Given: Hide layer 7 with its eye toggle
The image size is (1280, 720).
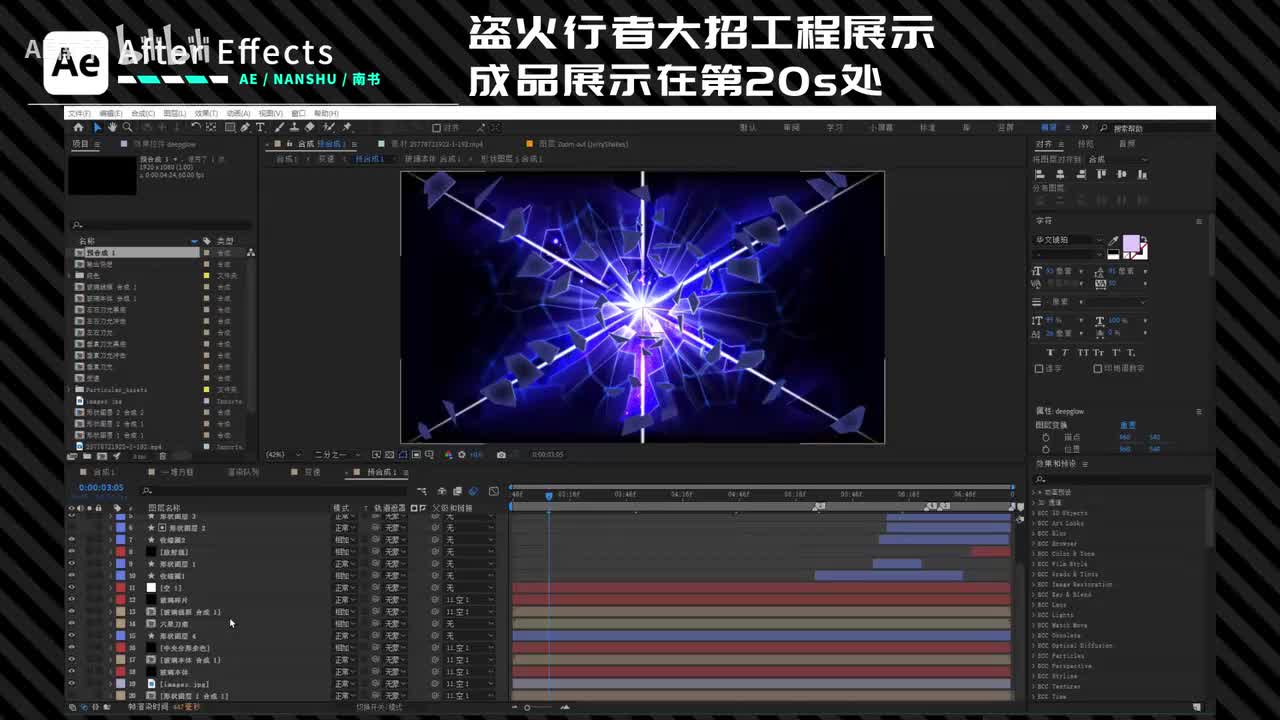Looking at the screenshot, I should [72, 540].
